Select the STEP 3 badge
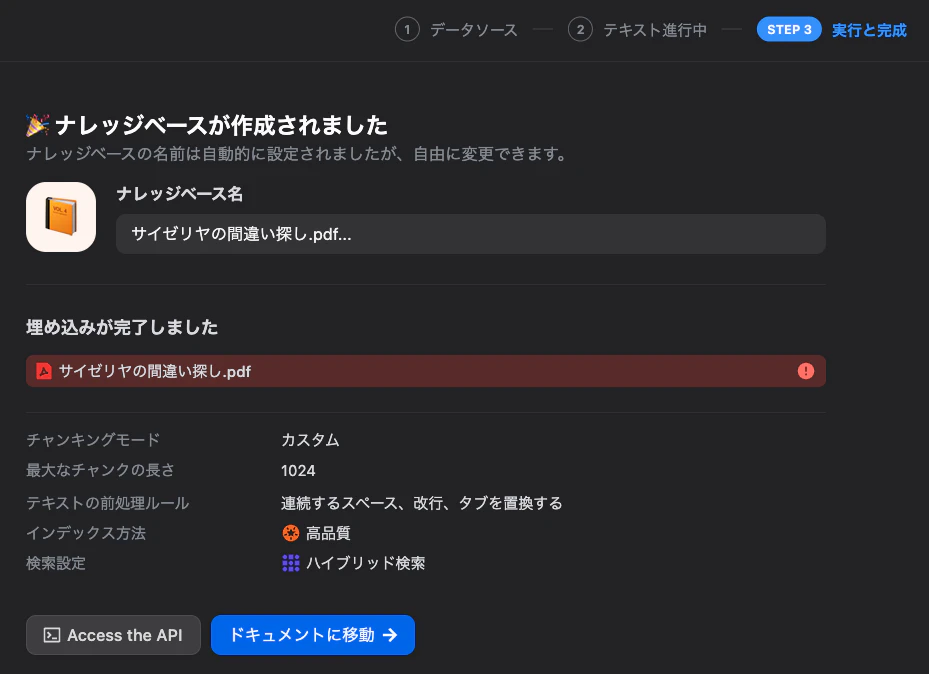929x674 pixels. point(789,30)
